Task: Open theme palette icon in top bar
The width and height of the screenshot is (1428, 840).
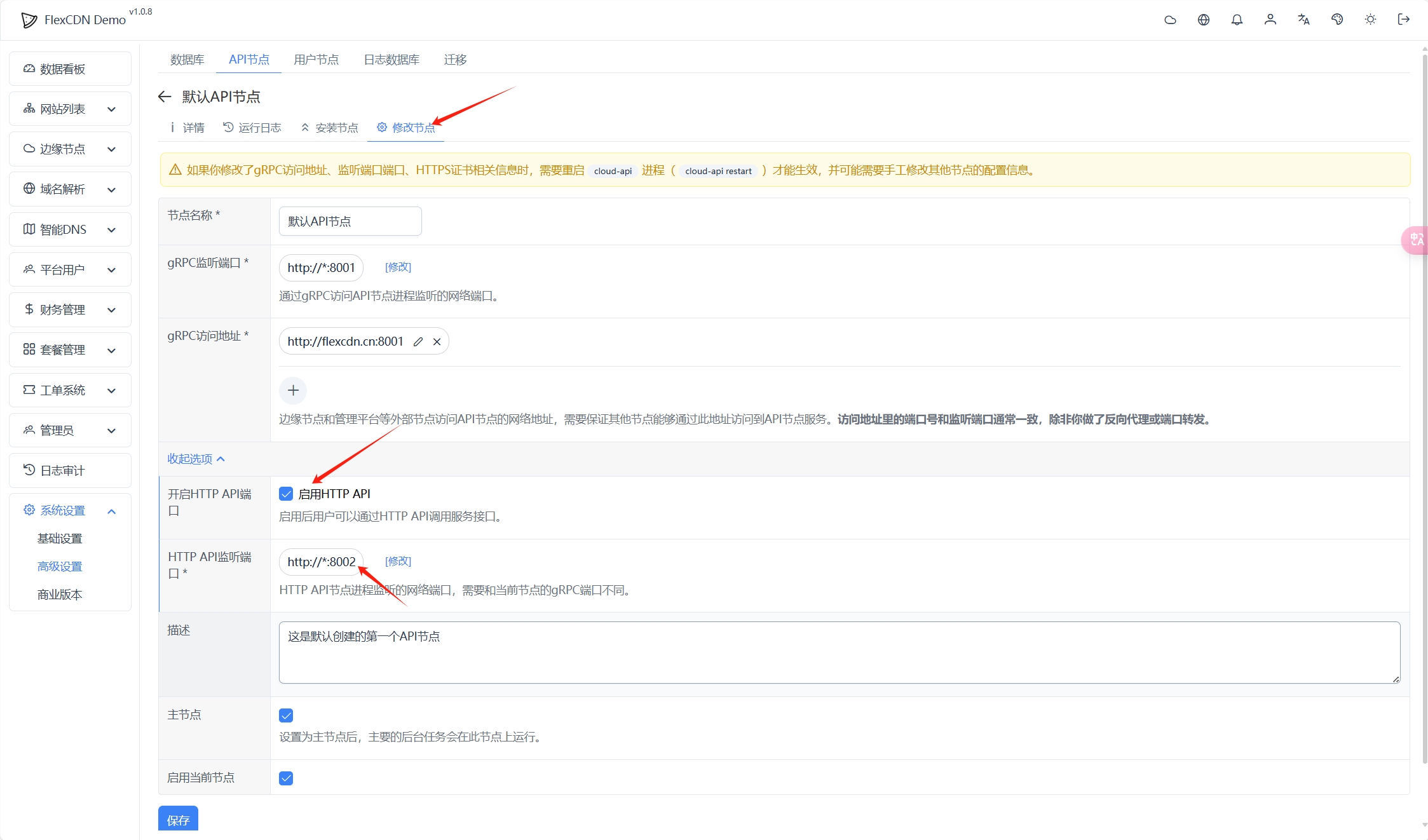Action: pos(1337,20)
